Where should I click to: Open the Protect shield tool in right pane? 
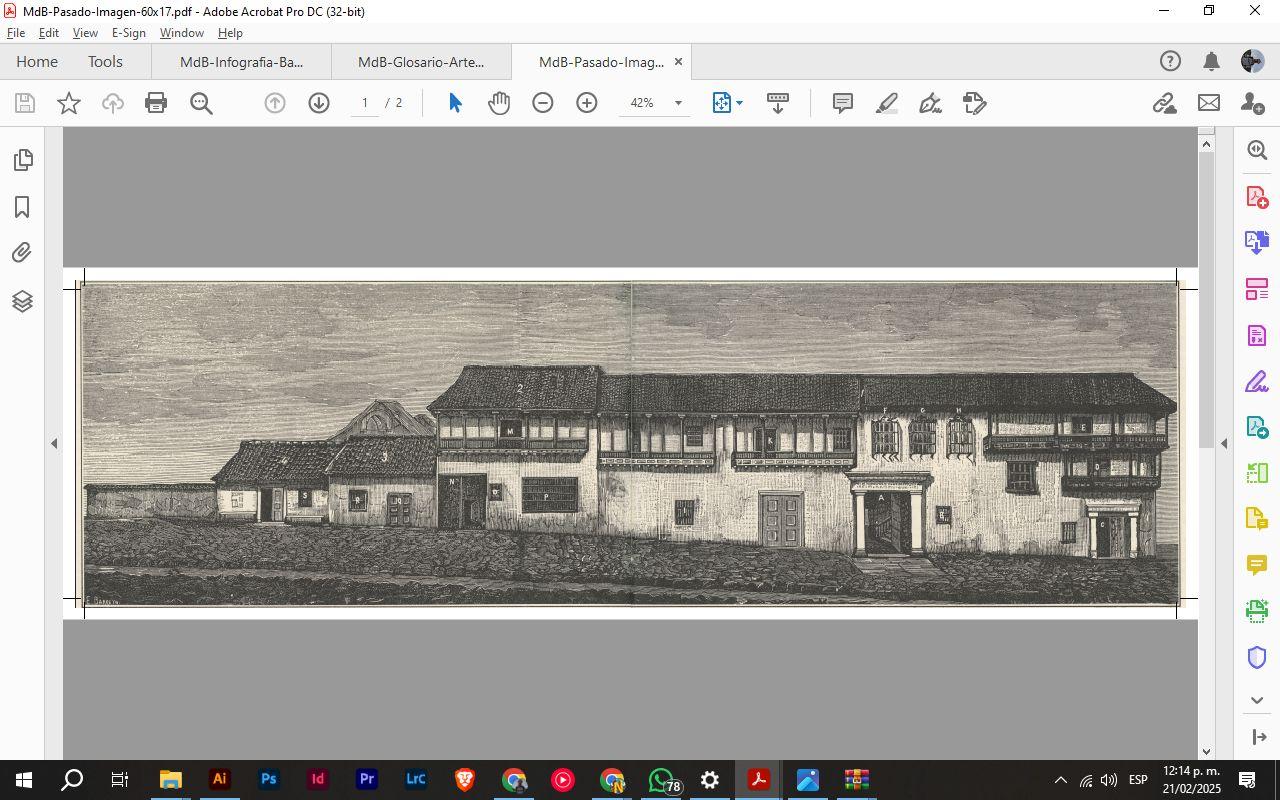1257,657
